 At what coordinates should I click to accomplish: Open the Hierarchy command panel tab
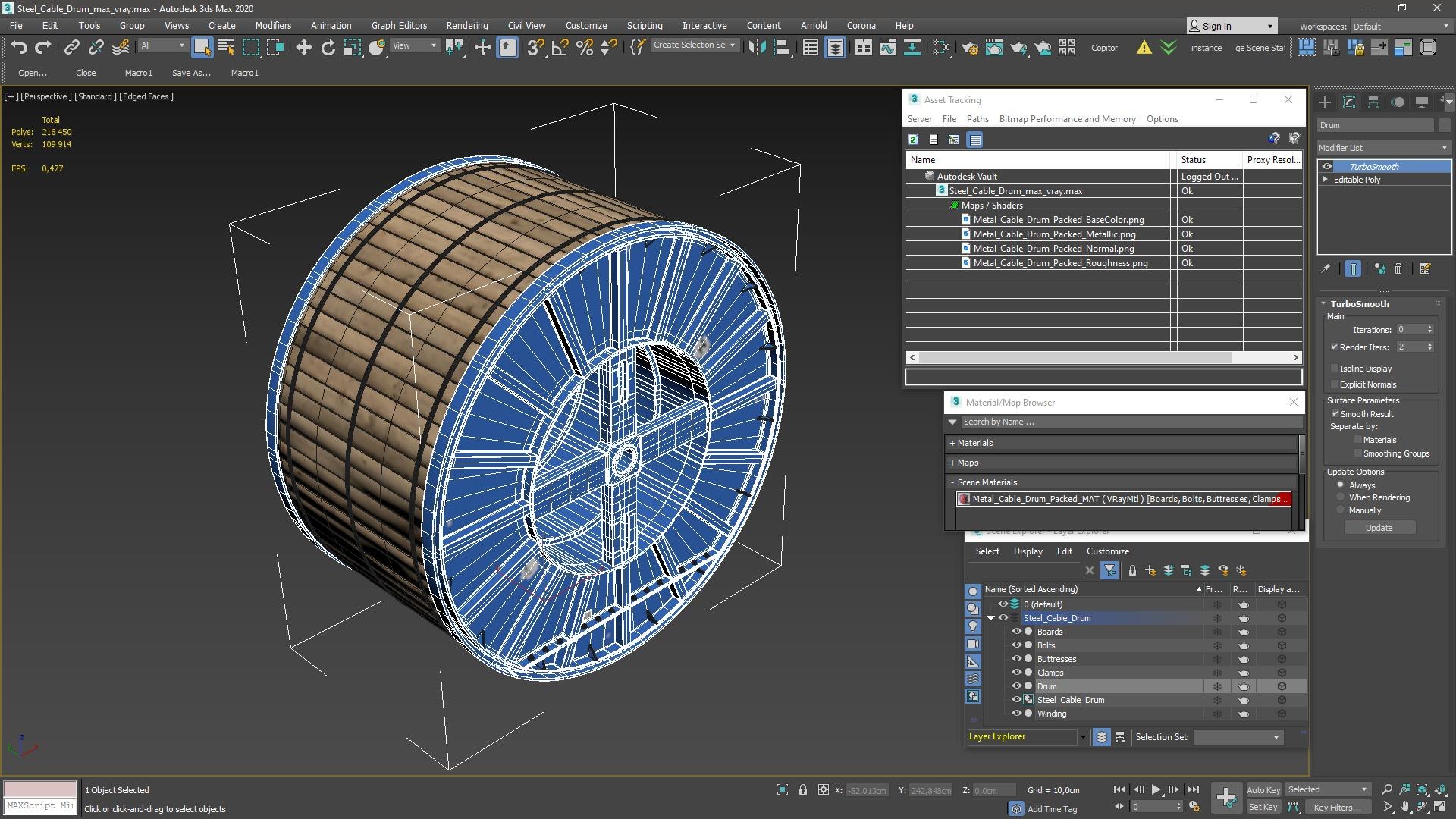(1373, 102)
